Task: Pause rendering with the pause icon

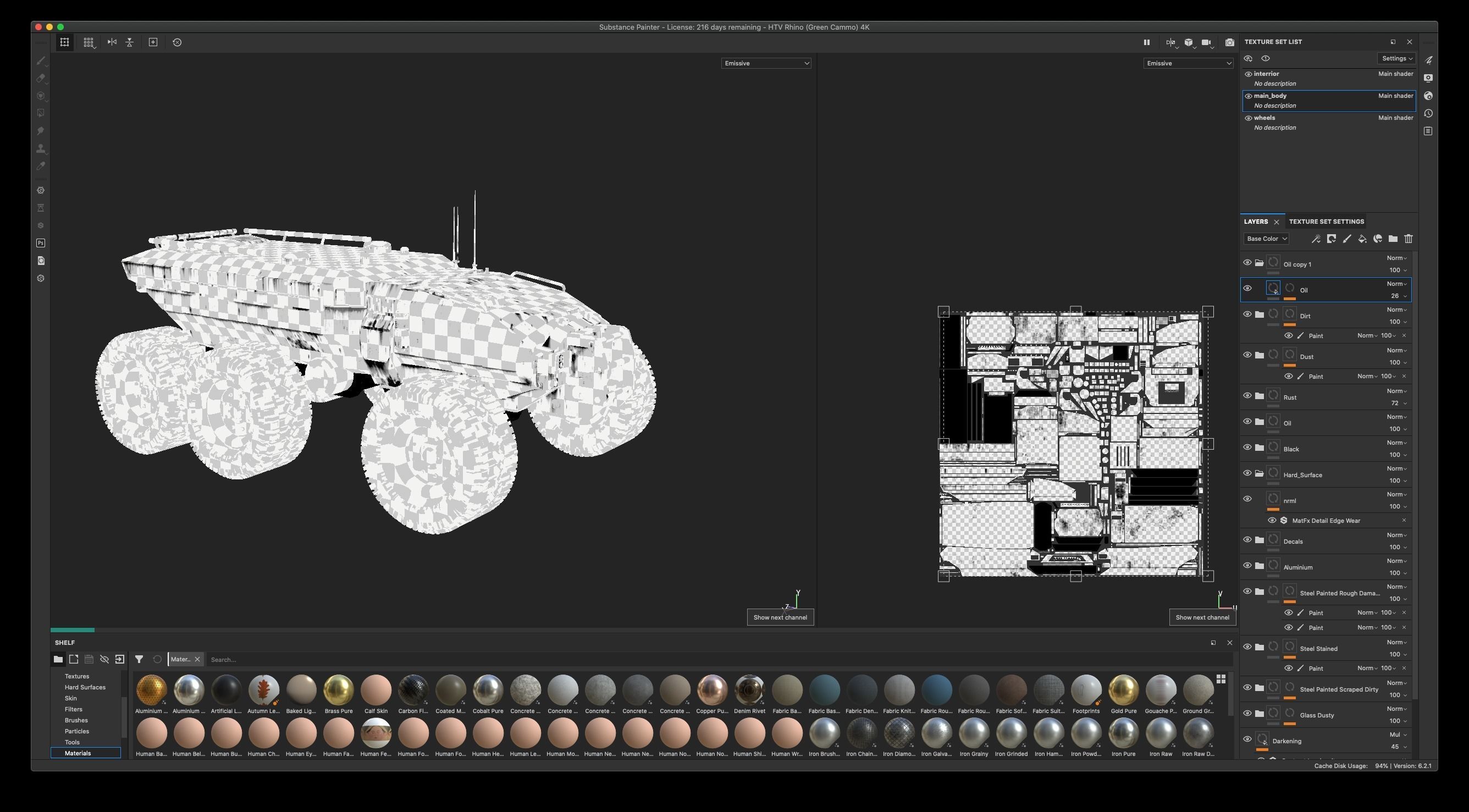Action: (1146, 42)
